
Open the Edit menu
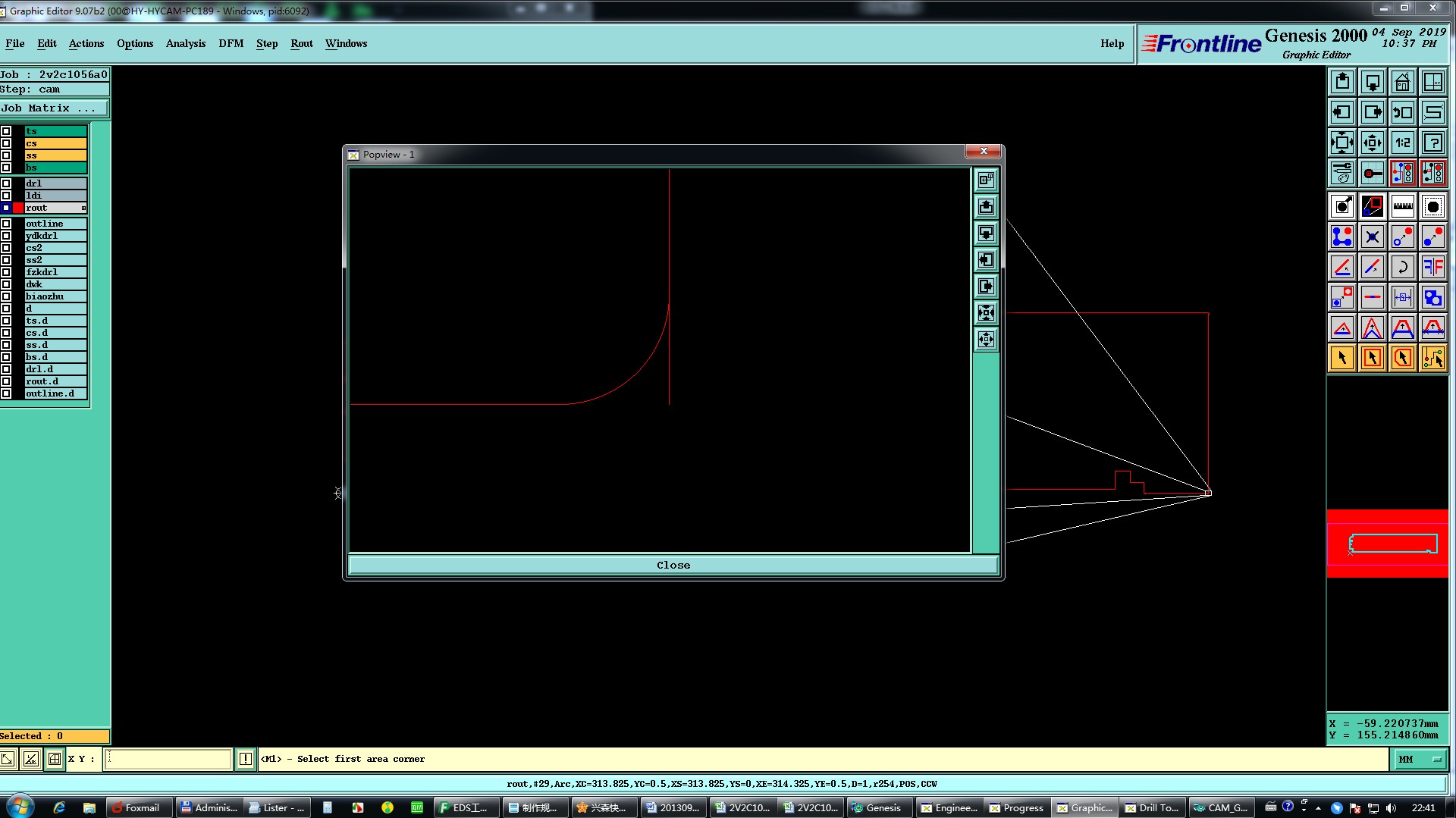point(47,43)
